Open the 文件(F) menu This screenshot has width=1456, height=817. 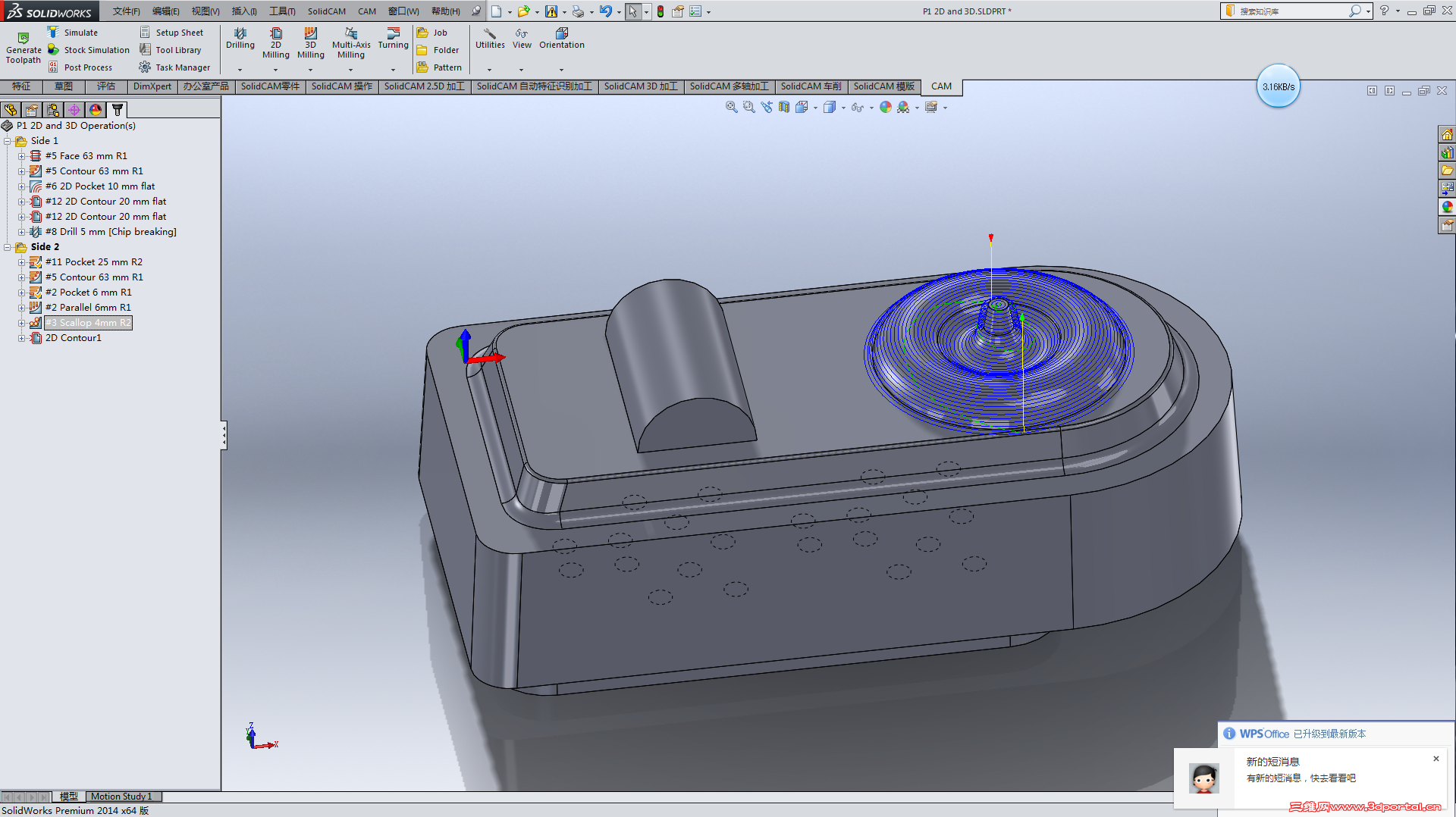coord(127,11)
